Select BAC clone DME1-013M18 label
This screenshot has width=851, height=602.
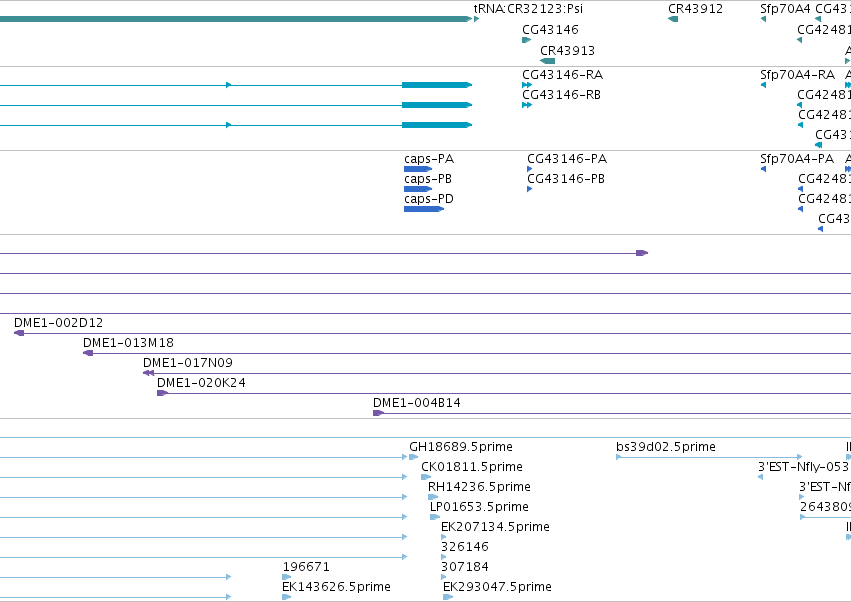point(128,343)
